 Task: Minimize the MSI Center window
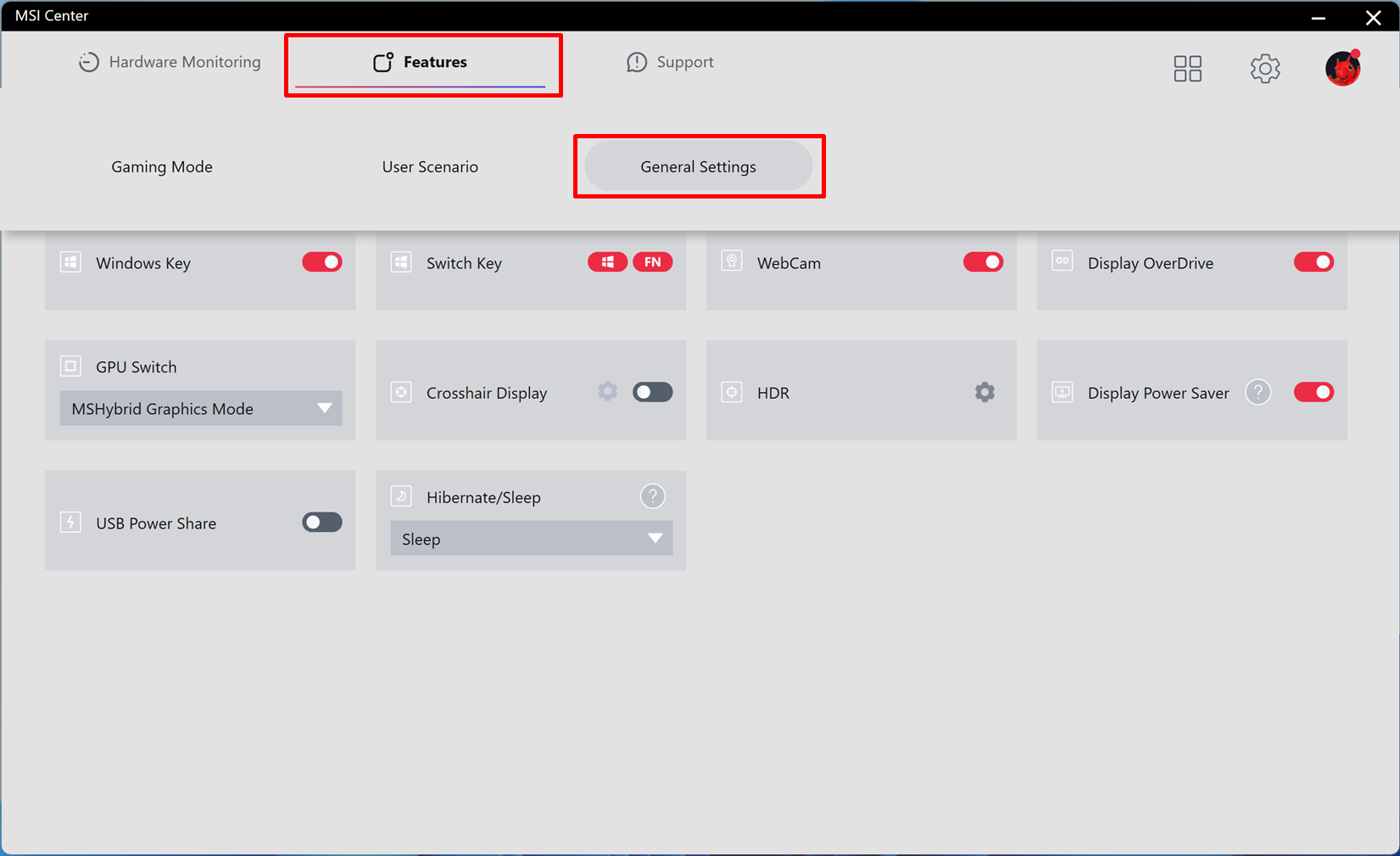tap(1318, 17)
